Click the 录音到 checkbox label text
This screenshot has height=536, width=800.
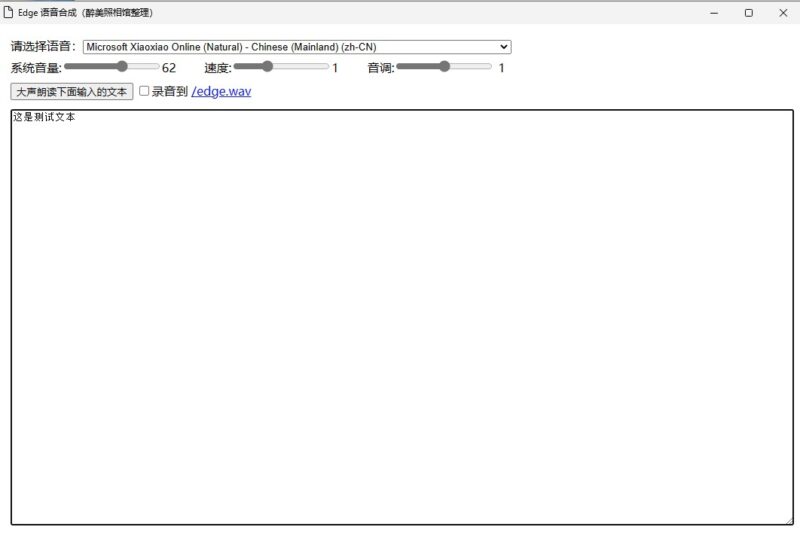click(169, 91)
